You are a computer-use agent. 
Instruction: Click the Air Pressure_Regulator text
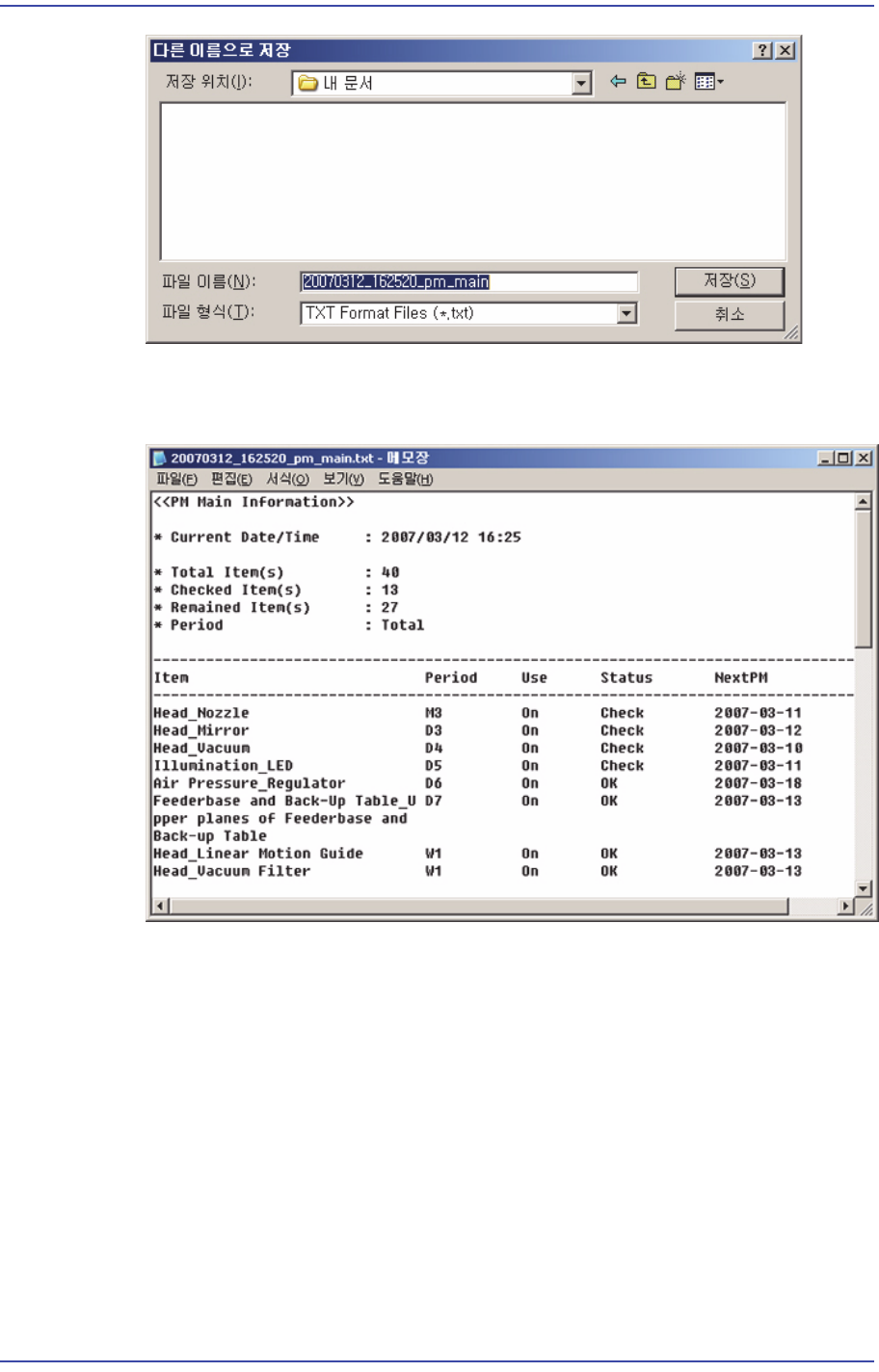[250, 783]
